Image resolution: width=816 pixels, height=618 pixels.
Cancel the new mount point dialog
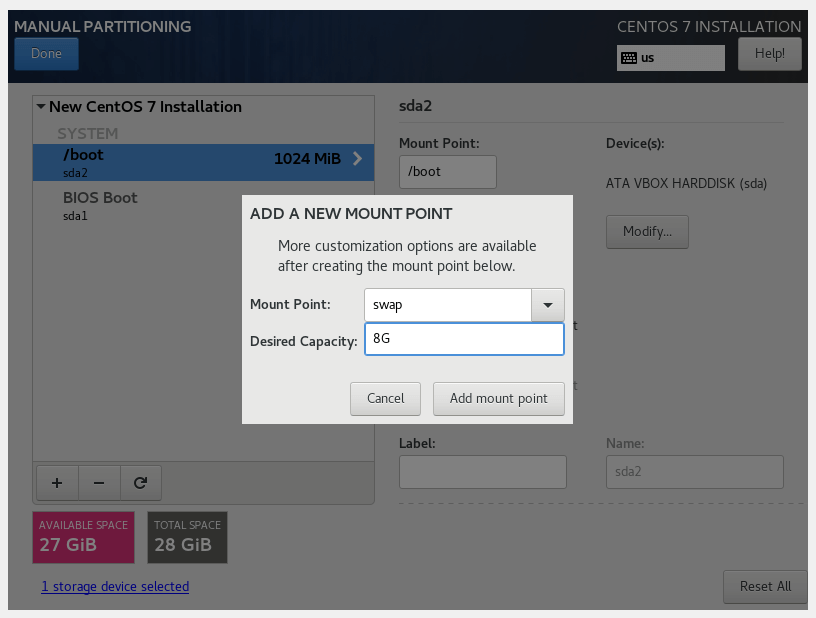(385, 398)
